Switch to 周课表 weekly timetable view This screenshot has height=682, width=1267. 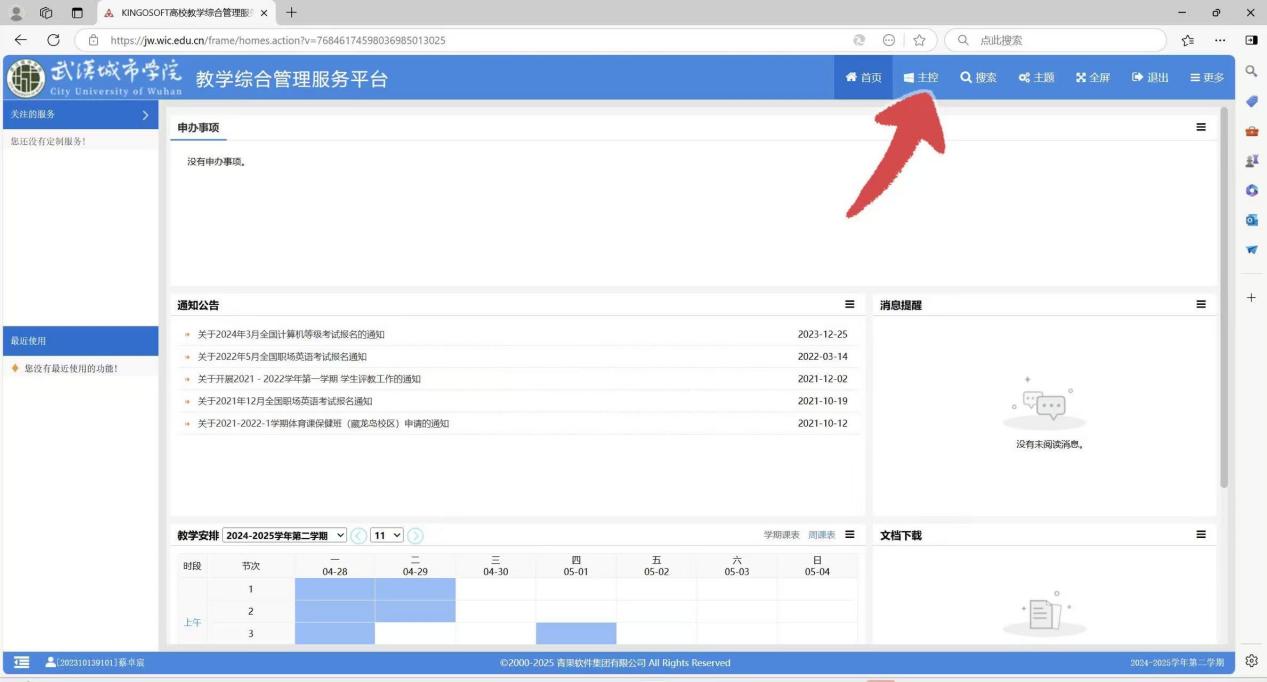[x=821, y=535]
